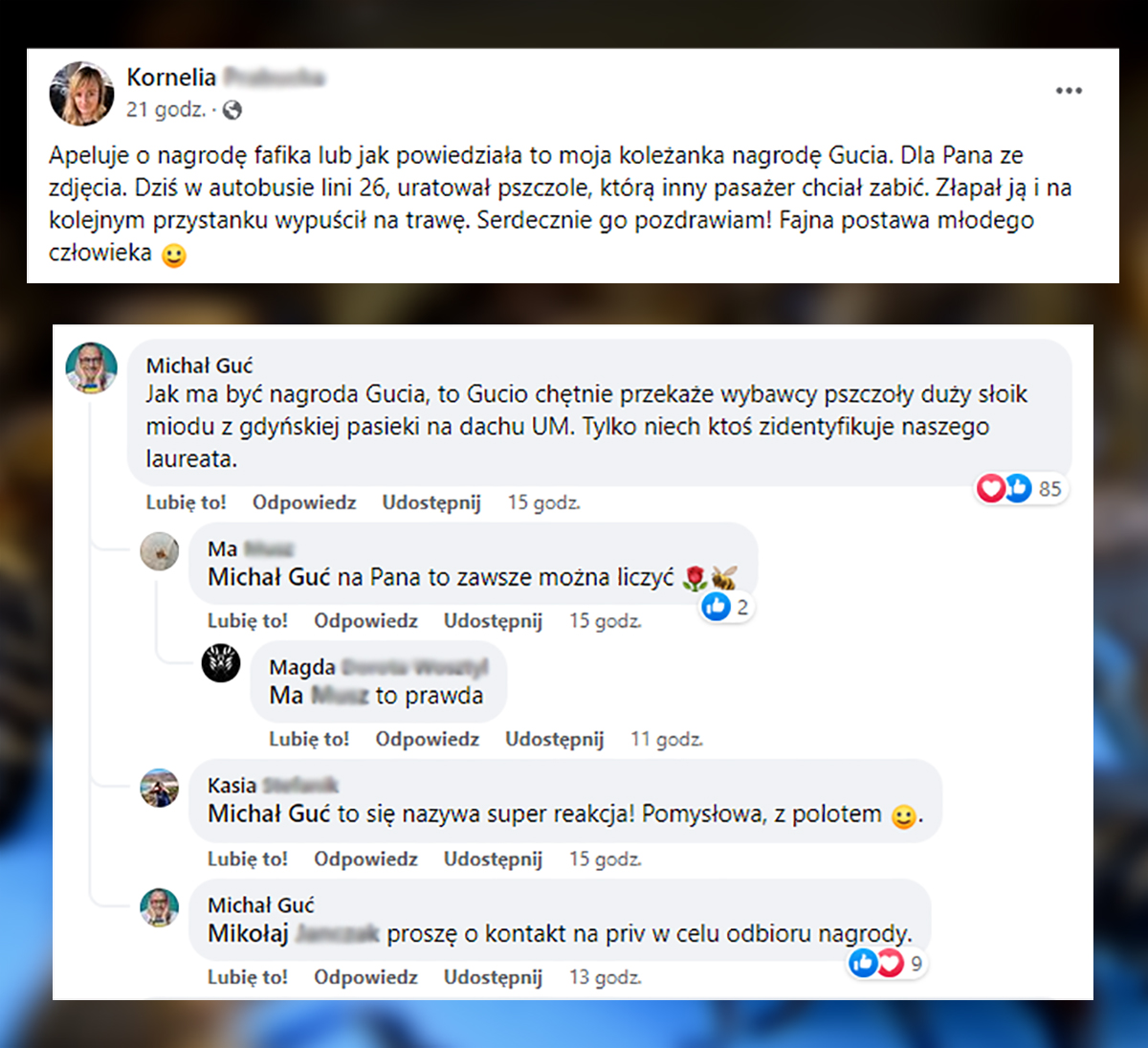Open Kornelia's profile picture
Screen dimensions: 1148x1048
(81, 93)
